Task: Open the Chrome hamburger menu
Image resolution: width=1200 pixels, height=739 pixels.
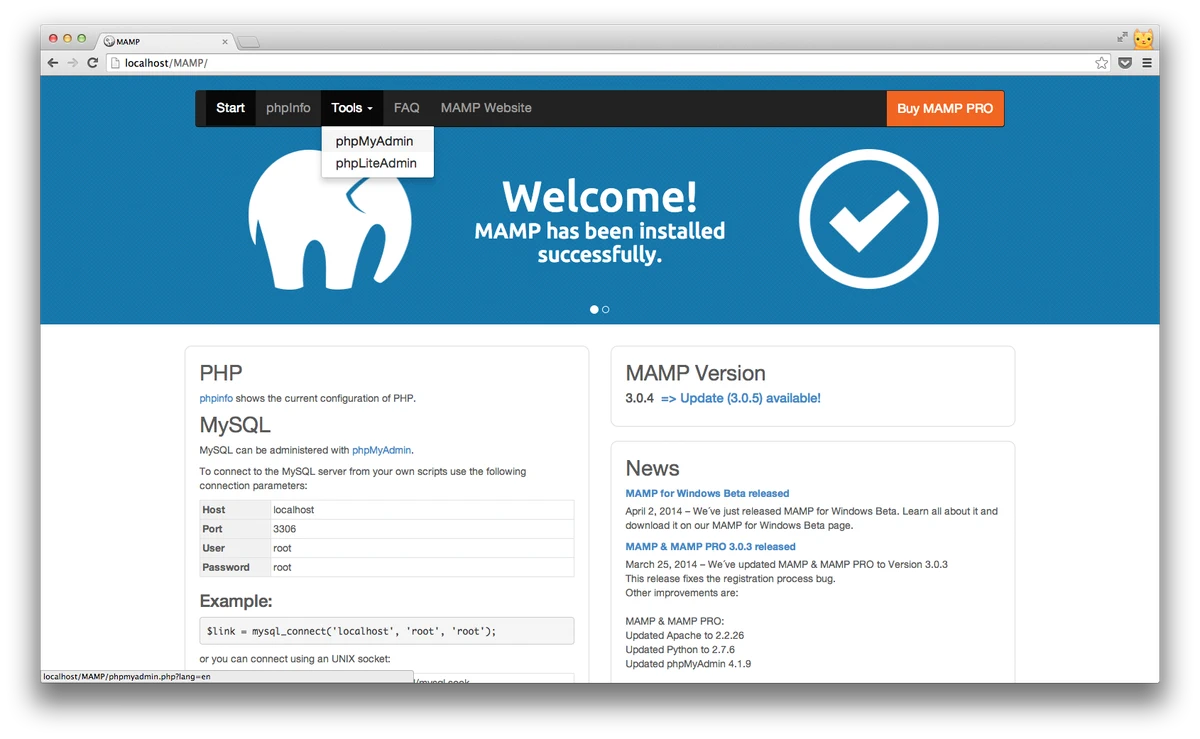Action: [x=1147, y=63]
